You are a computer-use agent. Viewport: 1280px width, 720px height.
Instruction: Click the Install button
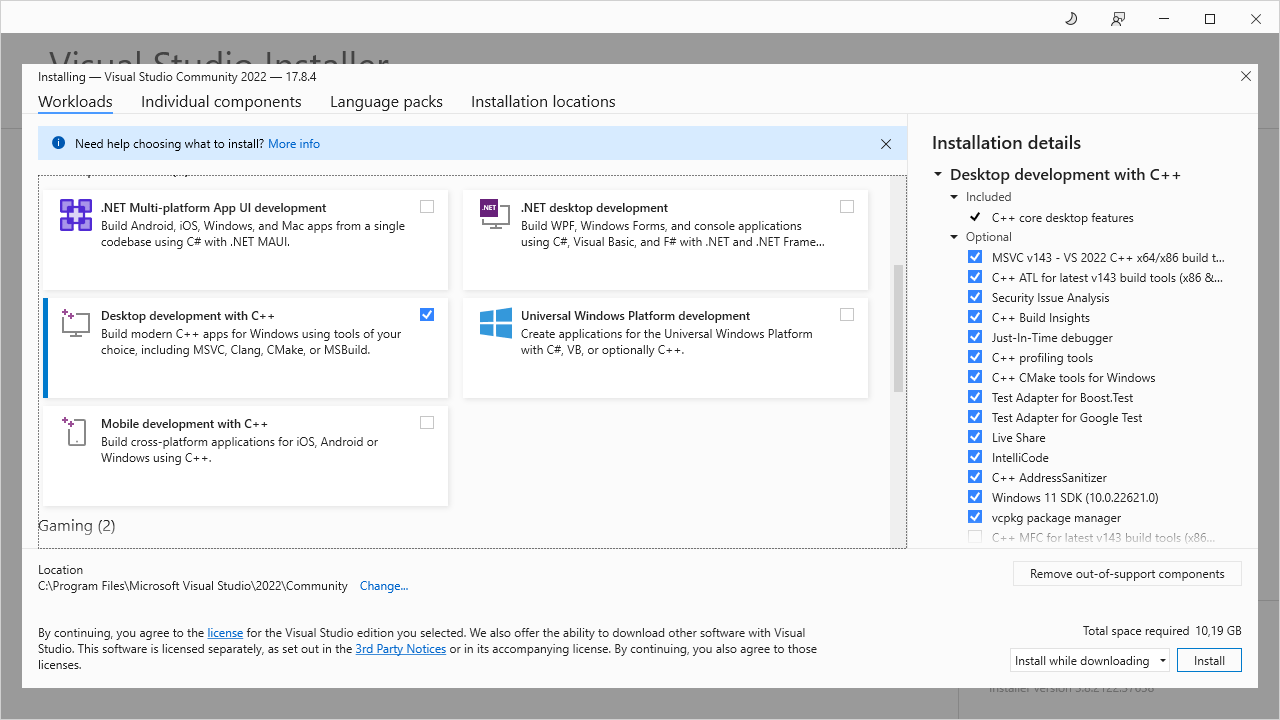[1208, 660]
